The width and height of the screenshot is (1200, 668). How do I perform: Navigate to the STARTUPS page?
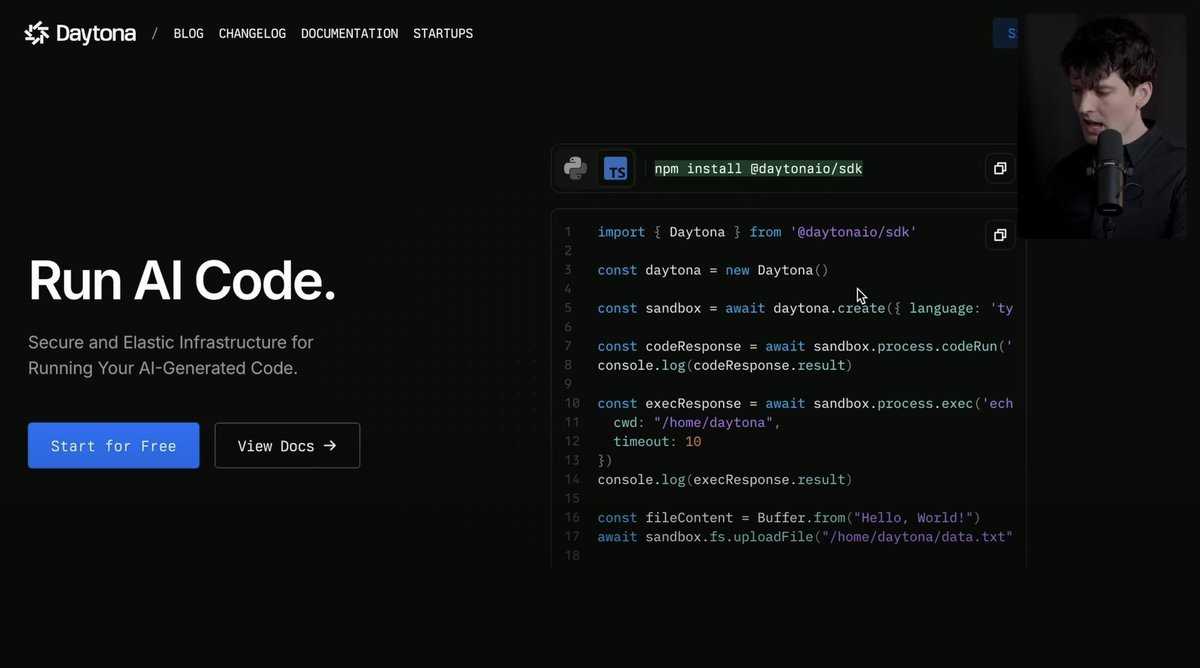(443, 34)
